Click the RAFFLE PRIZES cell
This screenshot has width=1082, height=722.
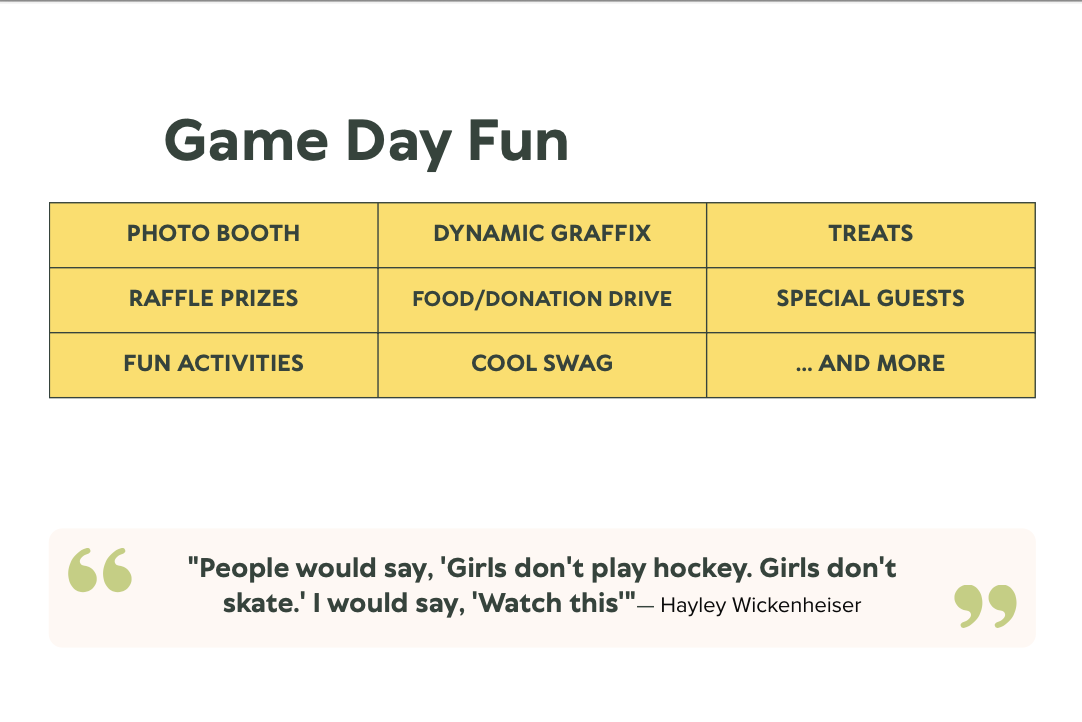click(213, 299)
